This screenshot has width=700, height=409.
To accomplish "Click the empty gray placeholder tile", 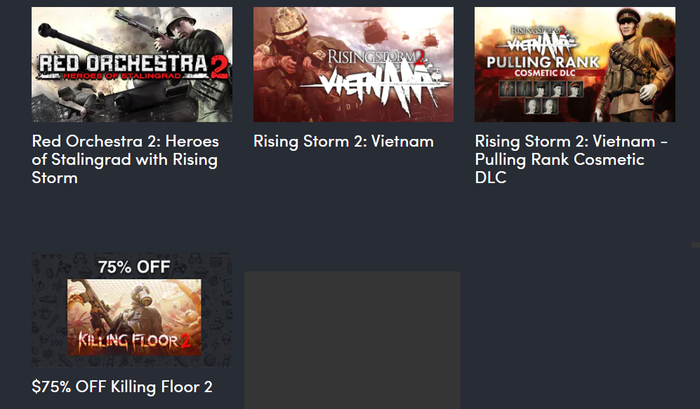I will coord(352,340).
